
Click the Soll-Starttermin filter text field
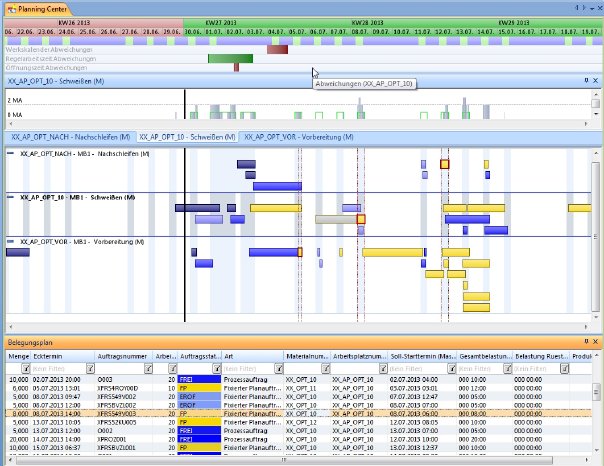point(418,369)
